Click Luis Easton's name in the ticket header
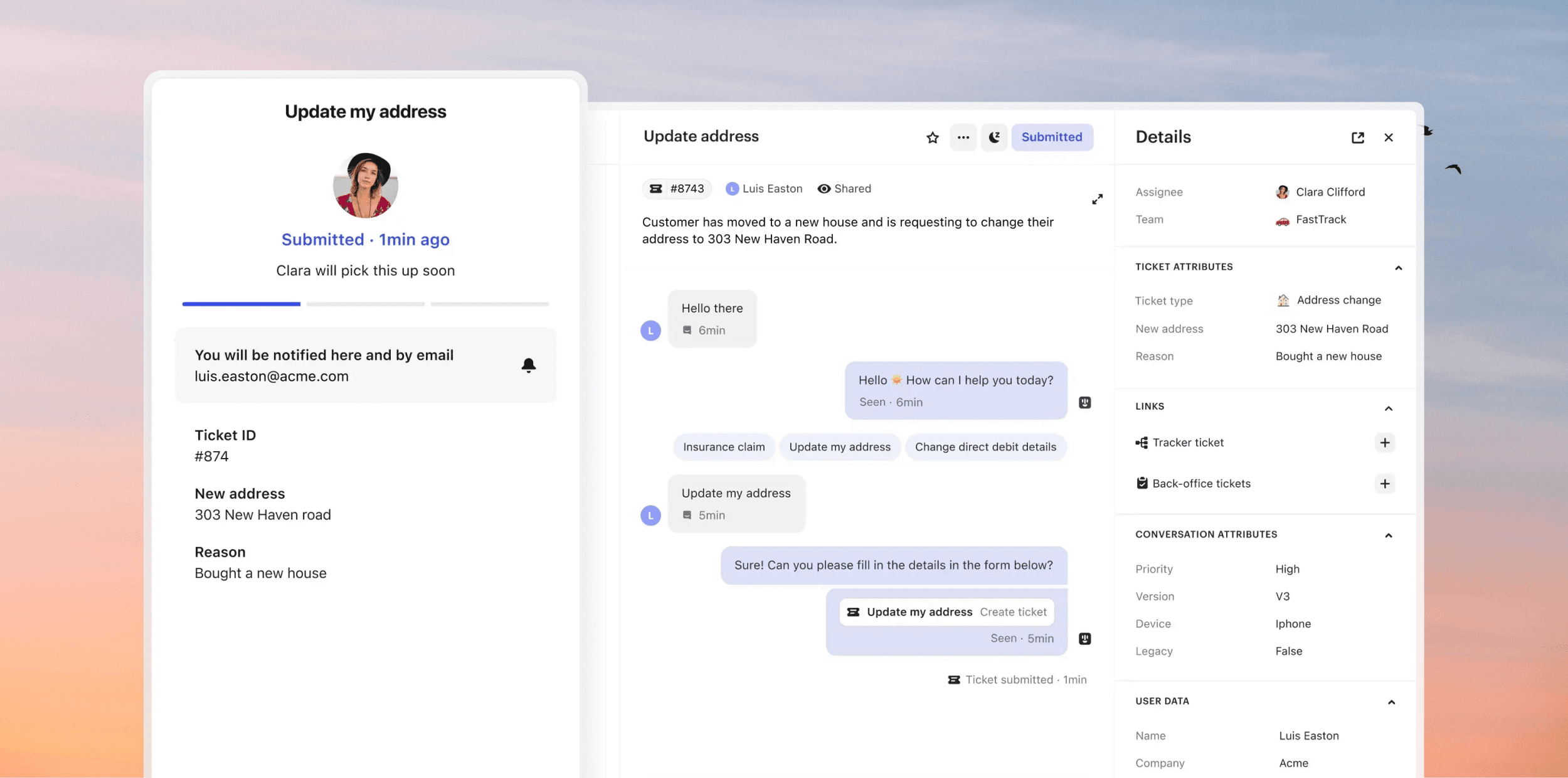This screenshot has width=1568, height=778. click(772, 189)
